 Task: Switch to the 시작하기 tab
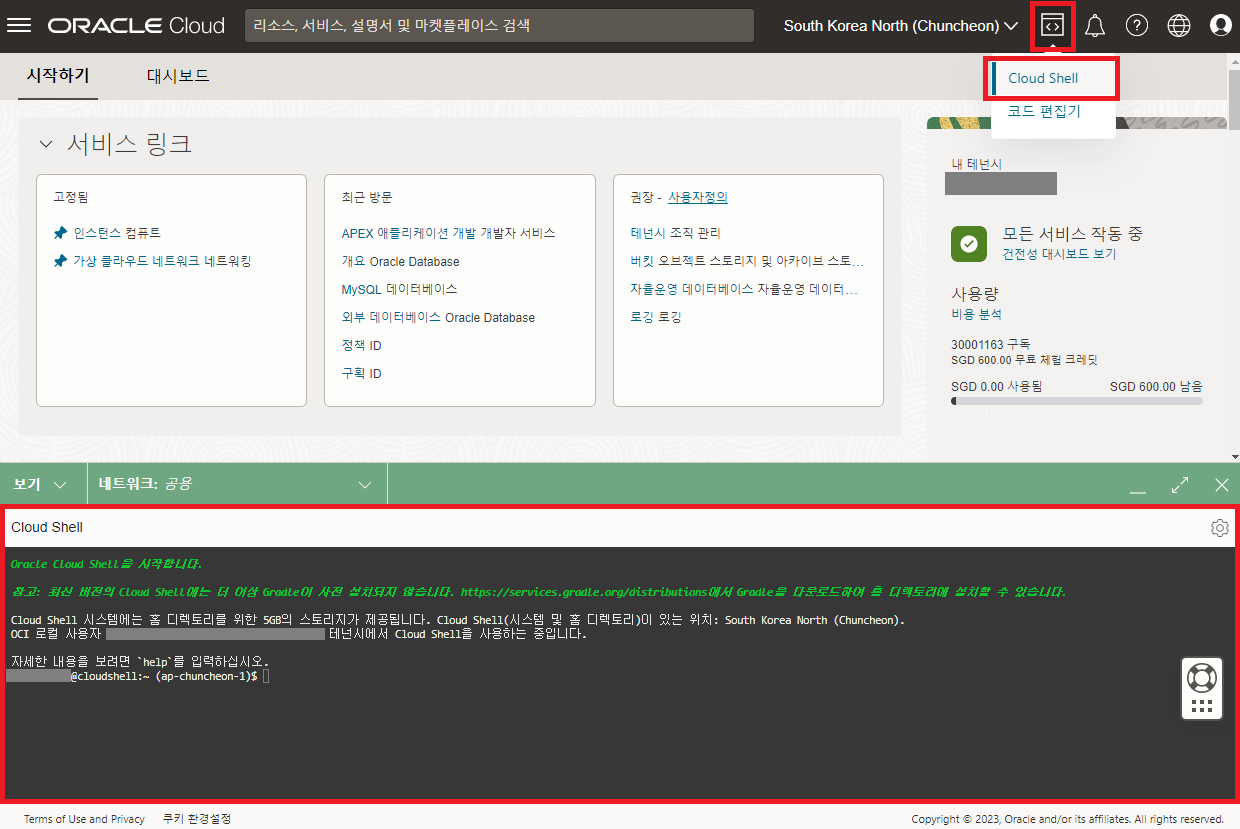click(58, 76)
